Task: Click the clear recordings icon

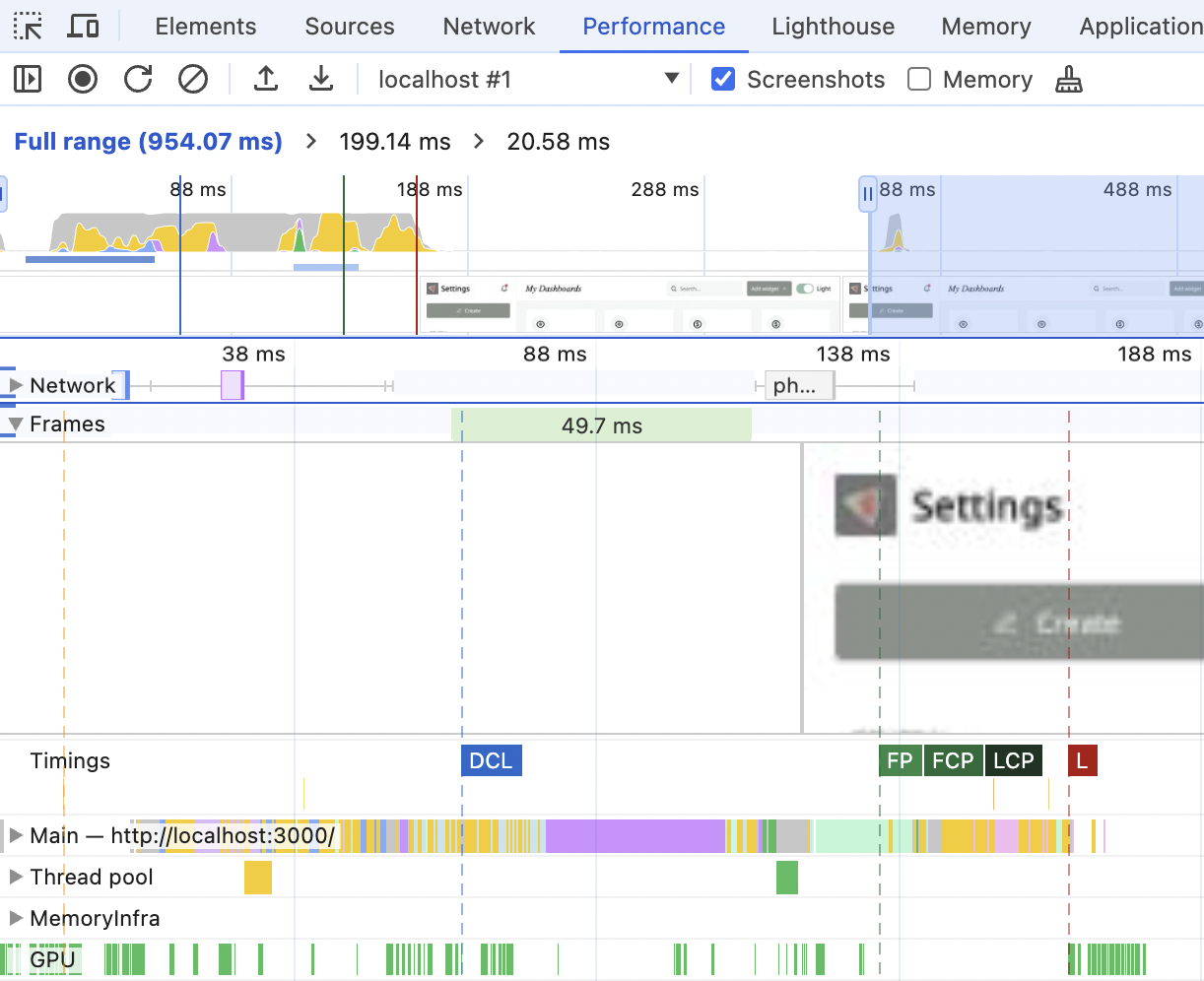Action: coord(193,79)
